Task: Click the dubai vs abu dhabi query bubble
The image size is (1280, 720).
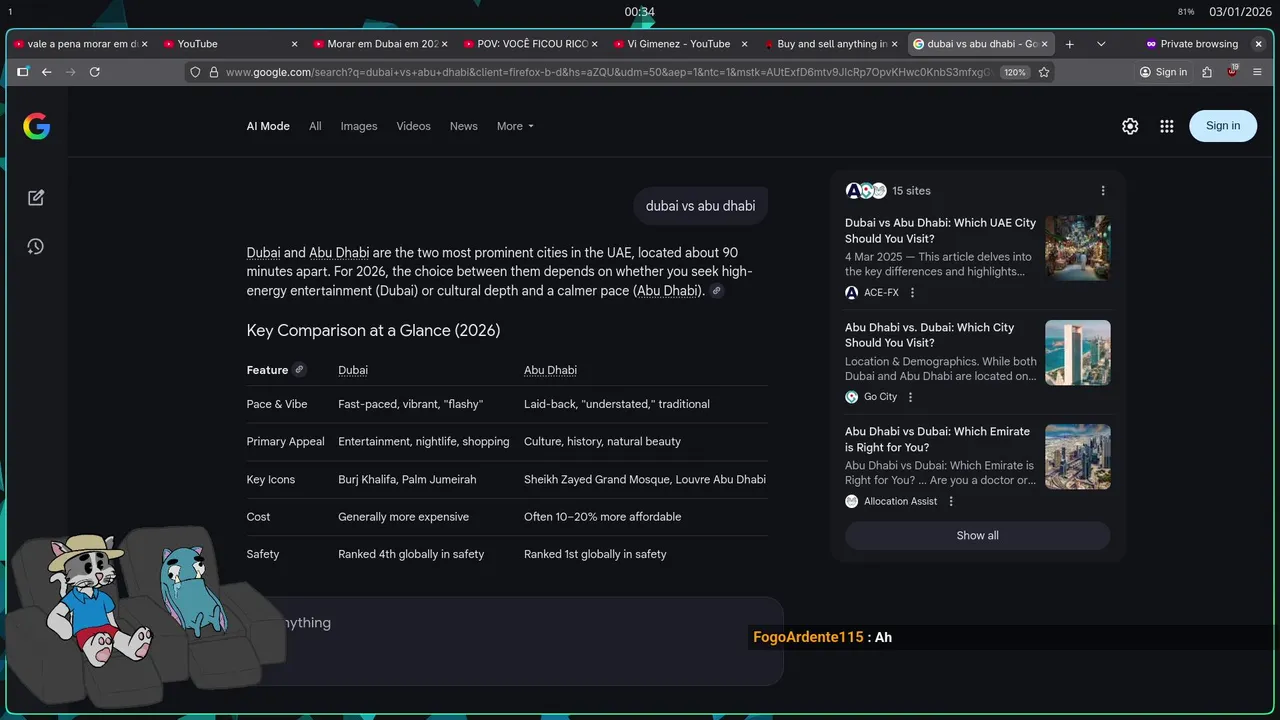Action: [x=700, y=206]
